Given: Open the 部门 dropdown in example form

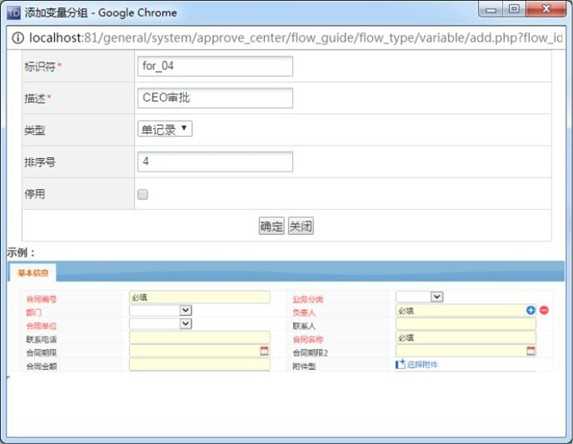Looking at the screenshot, I should [x=160, y=310].
